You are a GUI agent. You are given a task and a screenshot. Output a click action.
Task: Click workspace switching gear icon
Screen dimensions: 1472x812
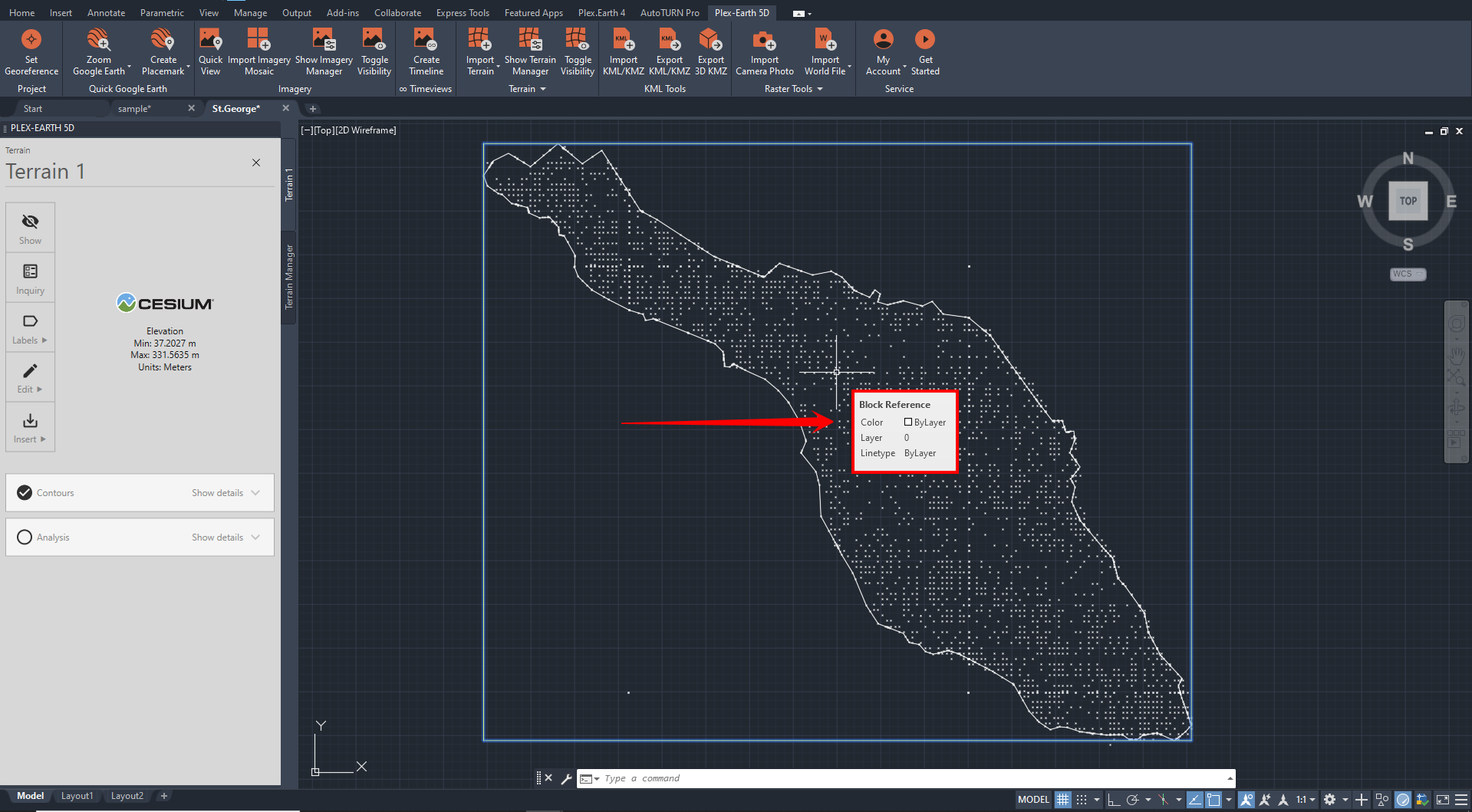(x=1330, y=800)
